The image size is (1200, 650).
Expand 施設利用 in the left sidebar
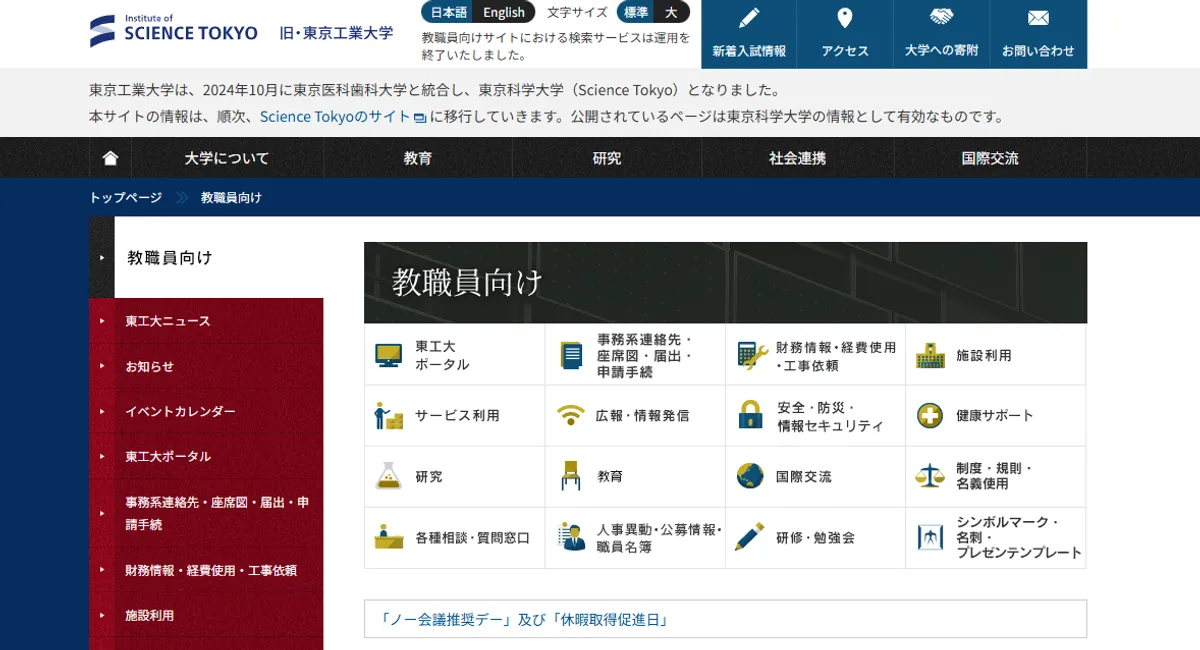(102, 616)
